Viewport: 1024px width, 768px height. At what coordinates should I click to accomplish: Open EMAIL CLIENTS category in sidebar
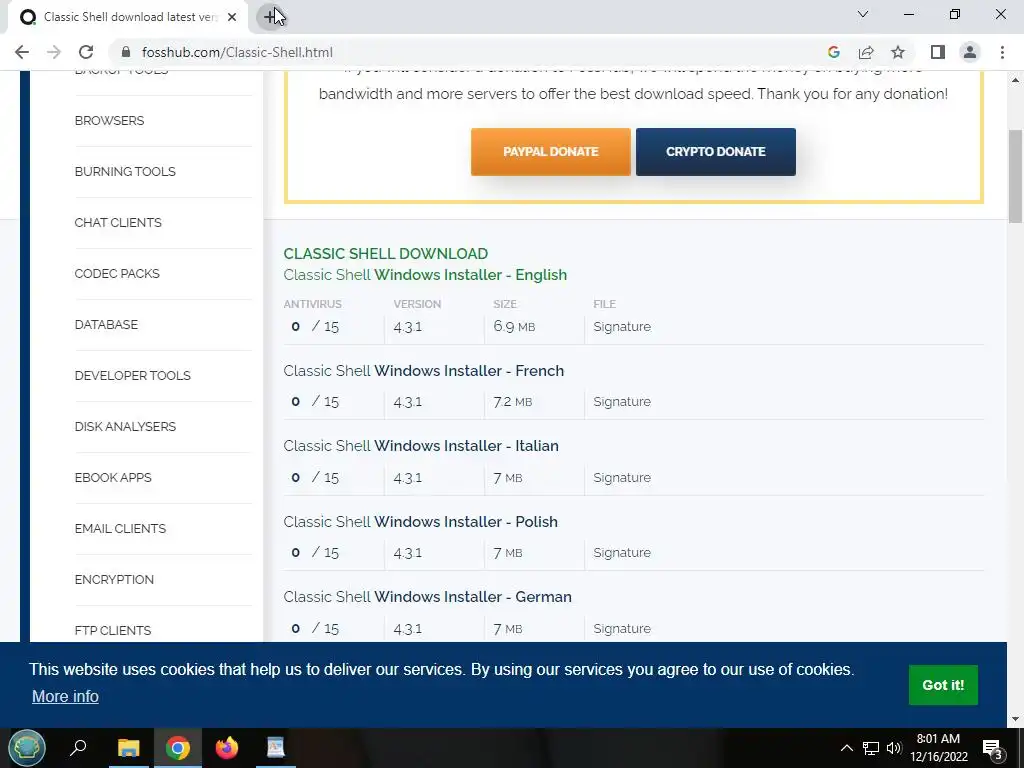pos(120,528)
